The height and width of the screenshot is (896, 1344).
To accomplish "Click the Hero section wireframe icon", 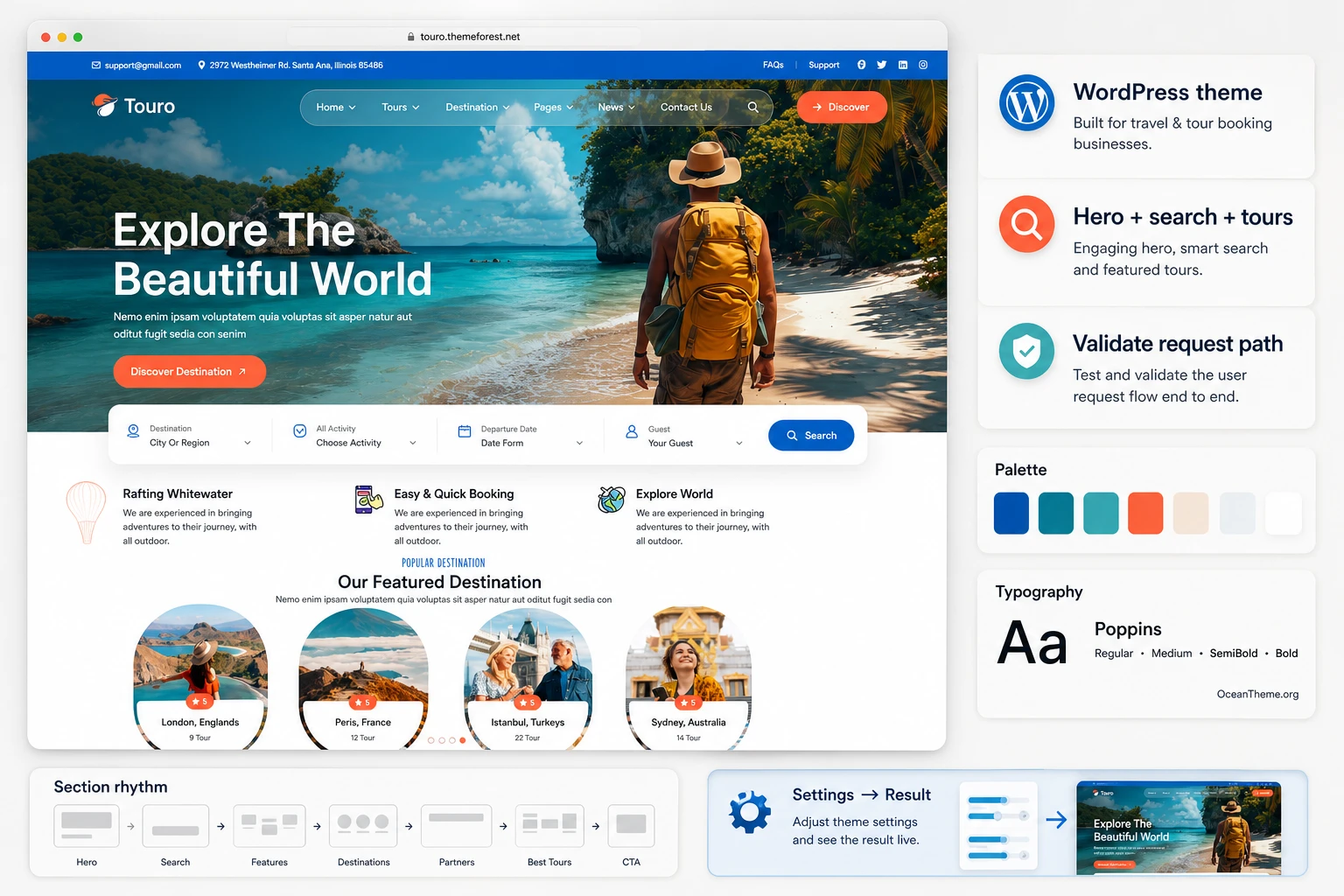I will pos(87,826).
